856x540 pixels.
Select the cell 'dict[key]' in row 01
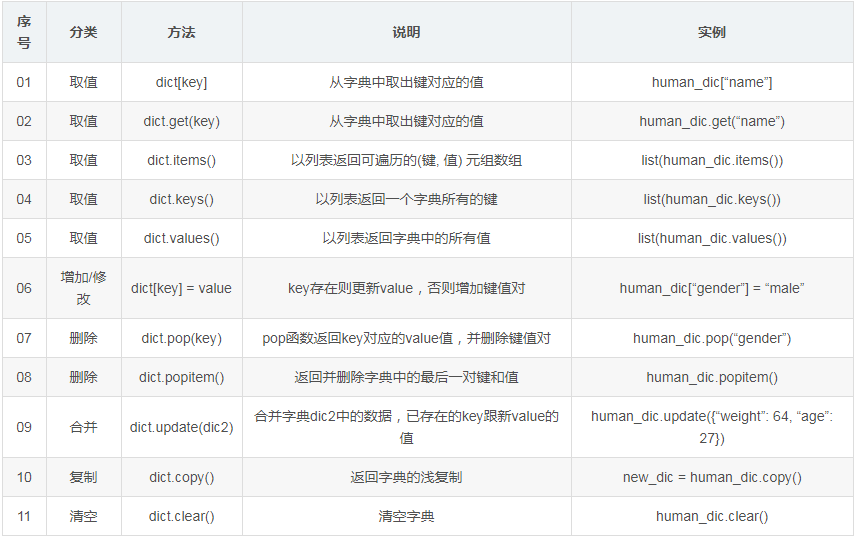tap(181, 82)
